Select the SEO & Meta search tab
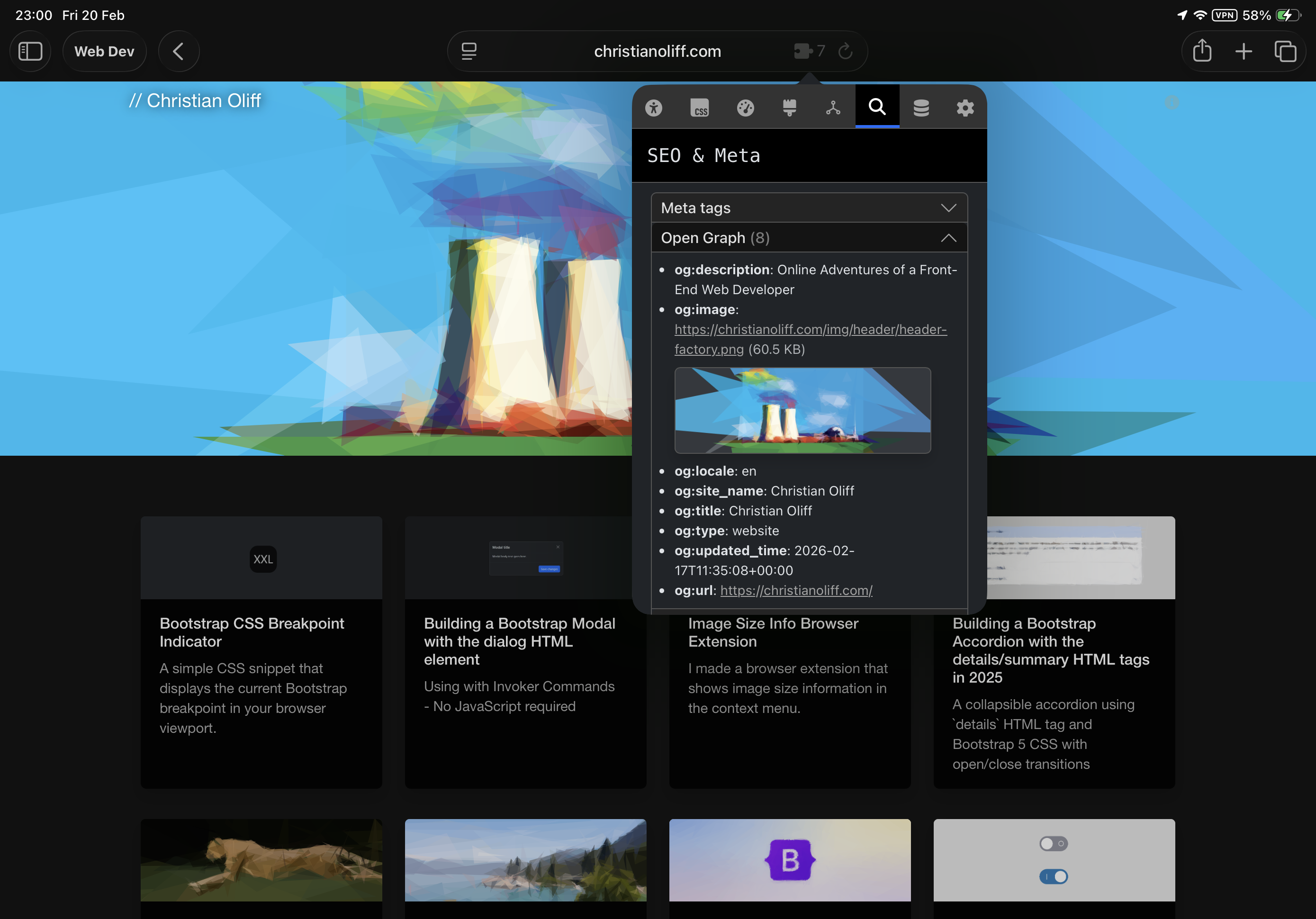 click(x=876, y=107)
